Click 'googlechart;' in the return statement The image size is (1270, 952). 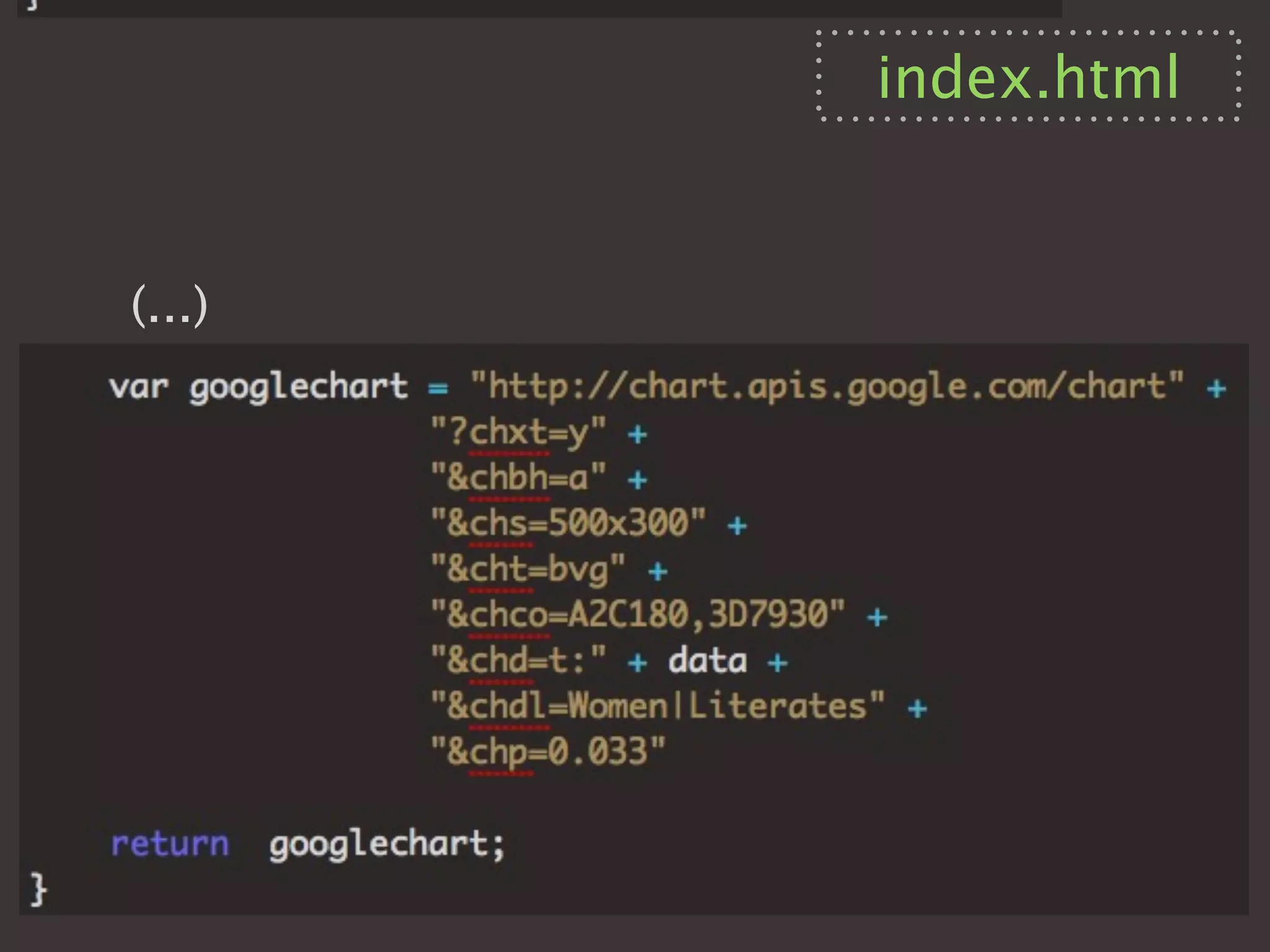388,845
